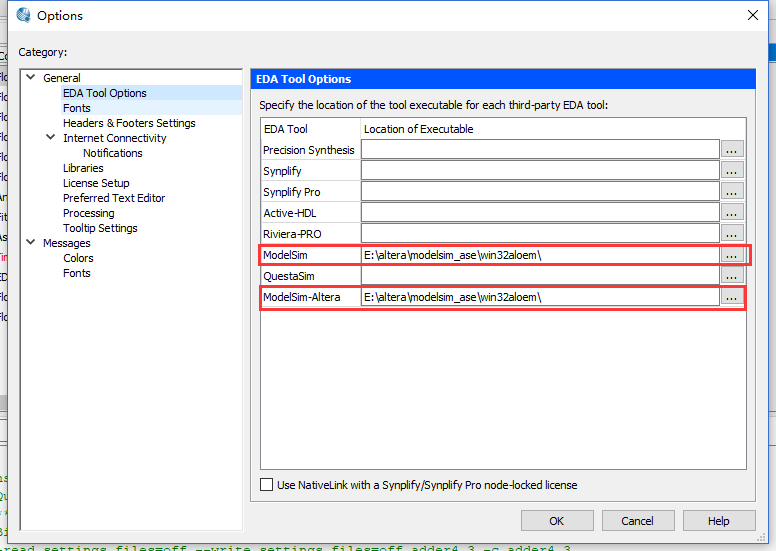Viewport: 776px width, 551px height.
Task: Browse for Active-HDL executable
Action: (732, 212)
